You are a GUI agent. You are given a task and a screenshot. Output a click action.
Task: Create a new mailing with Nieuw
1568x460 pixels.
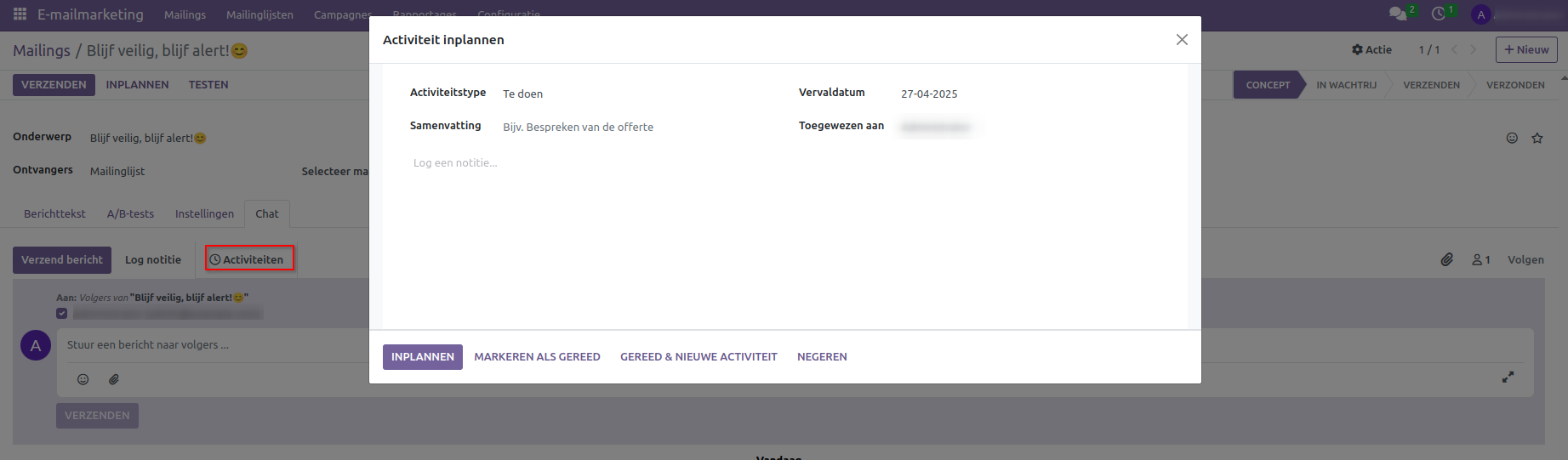pyautogui.click(x=1526, y=49)
